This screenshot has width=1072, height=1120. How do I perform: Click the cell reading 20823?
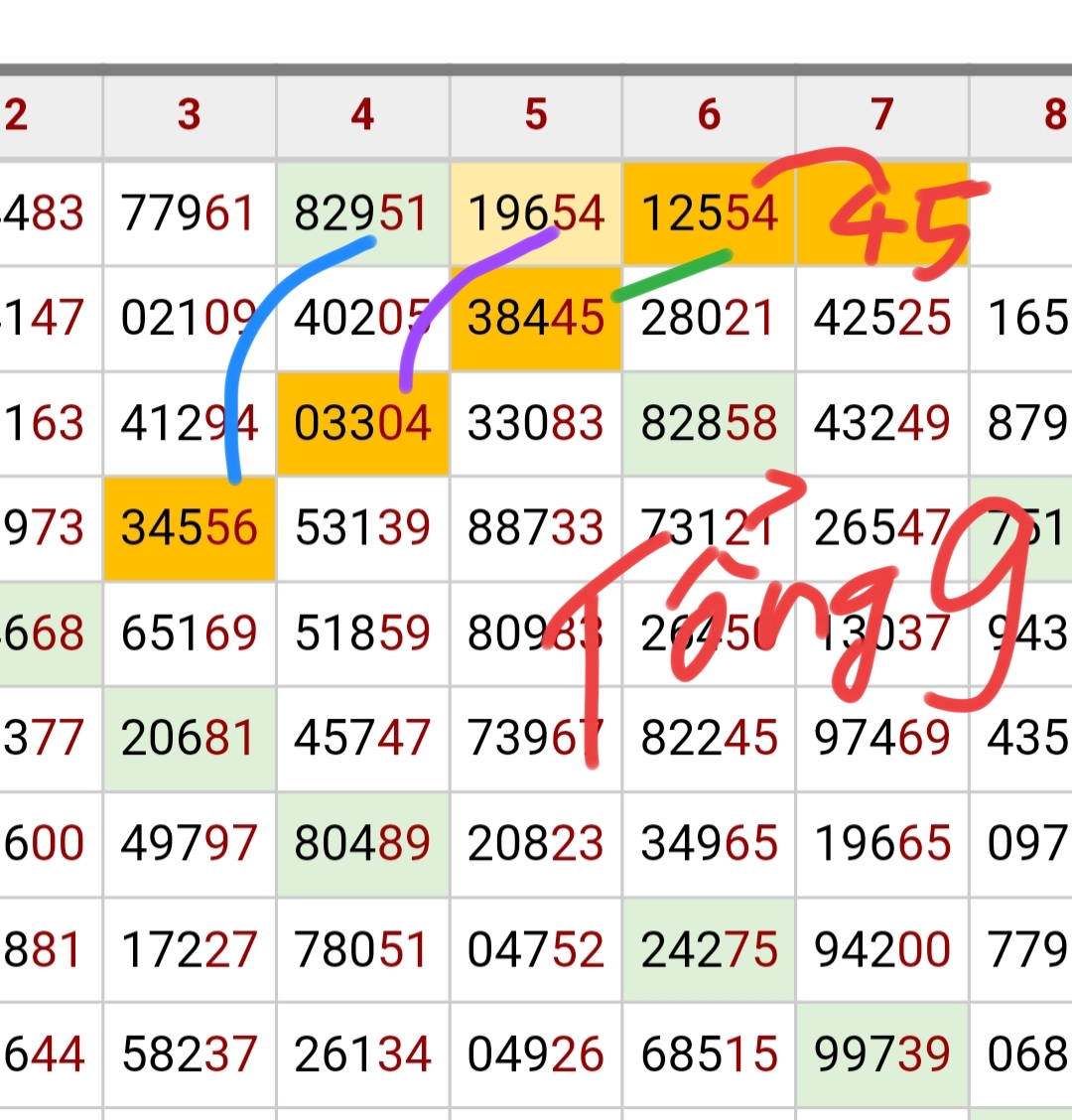coord(536,844)
